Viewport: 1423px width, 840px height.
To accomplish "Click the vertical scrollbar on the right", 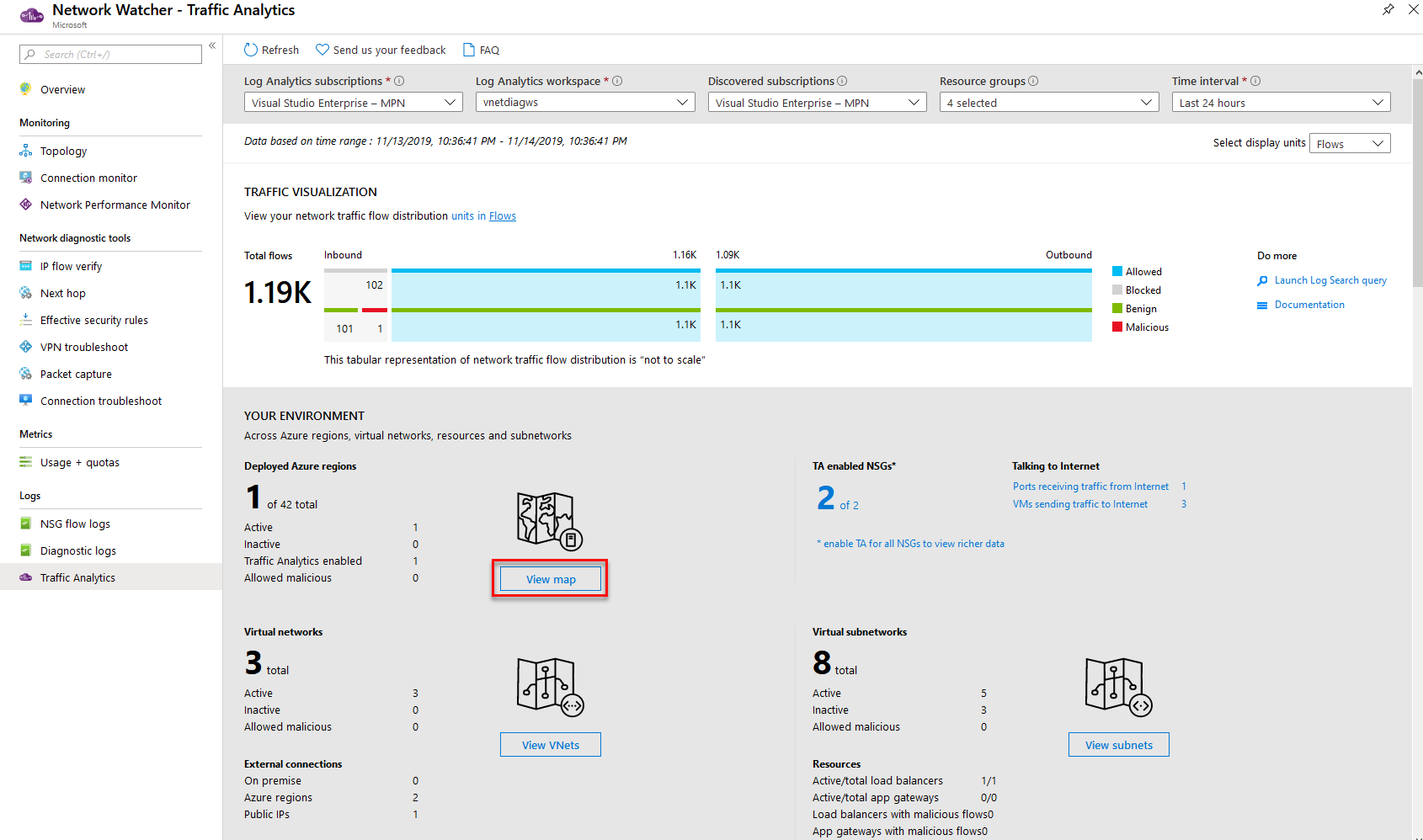I will pyautogui.click(x=1417, y=181).
